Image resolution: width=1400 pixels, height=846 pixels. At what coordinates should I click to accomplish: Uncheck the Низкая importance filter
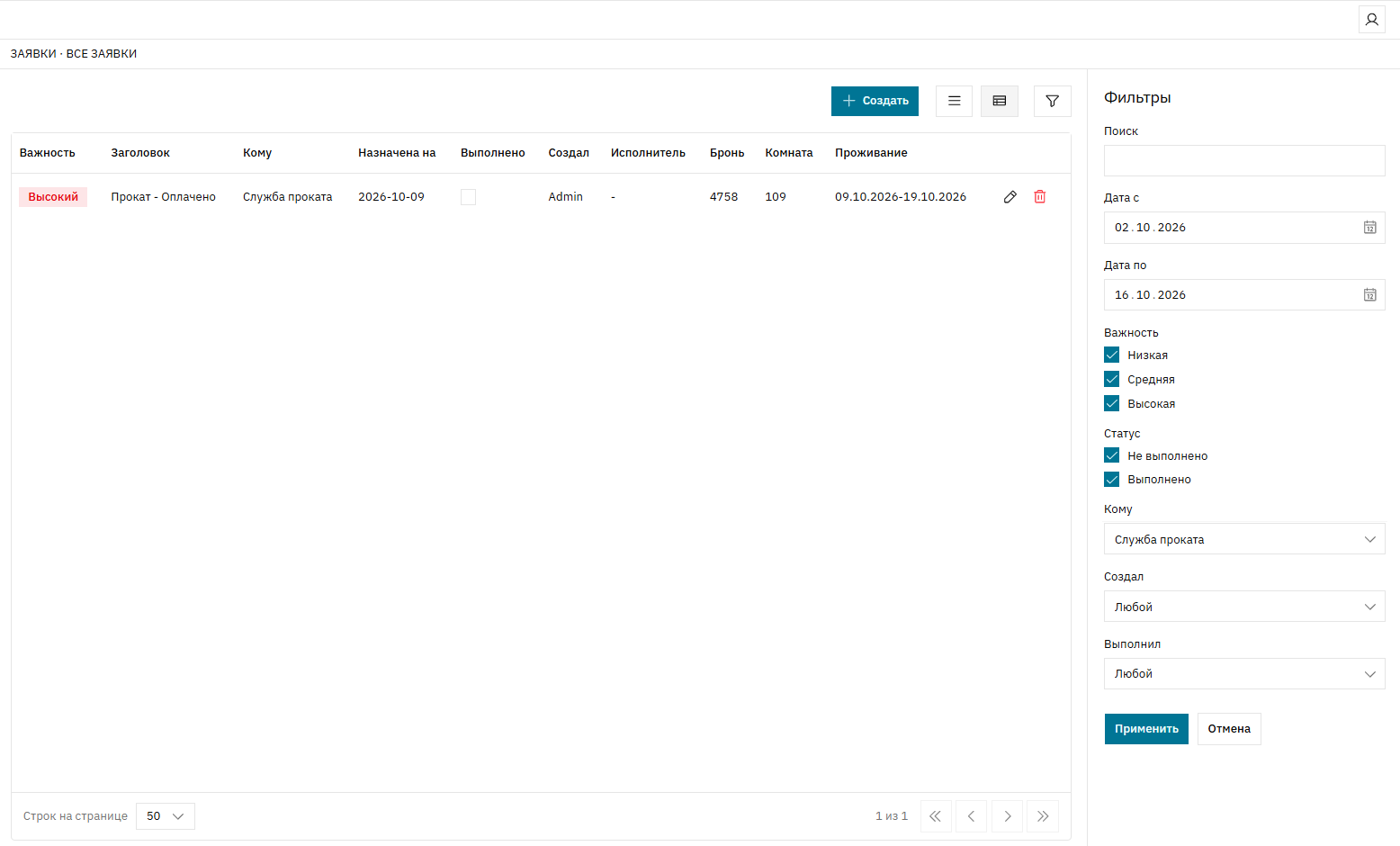coord(1112,355)
